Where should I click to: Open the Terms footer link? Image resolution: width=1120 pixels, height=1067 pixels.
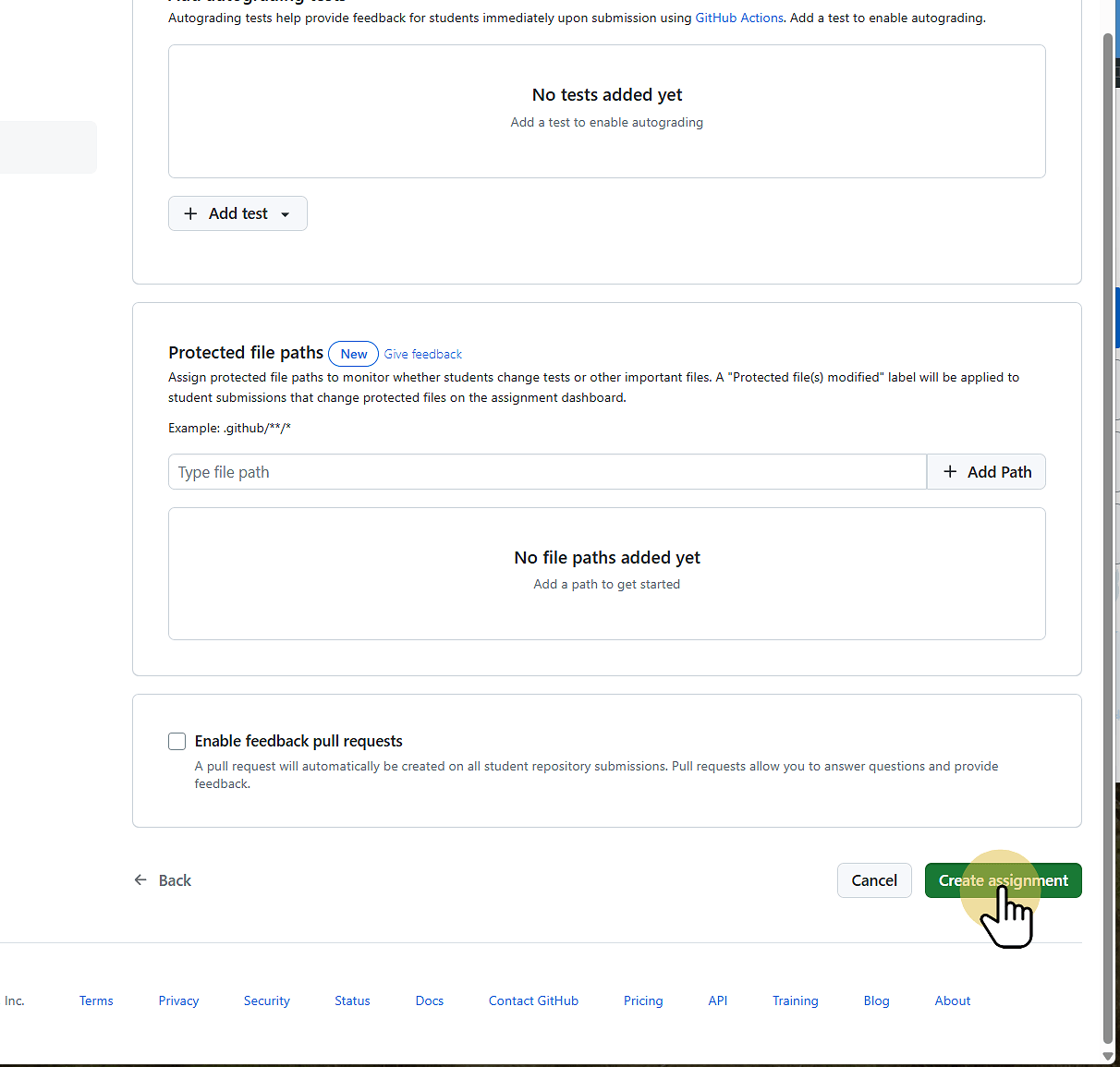pyautogui.click(x=96, y=1000)
